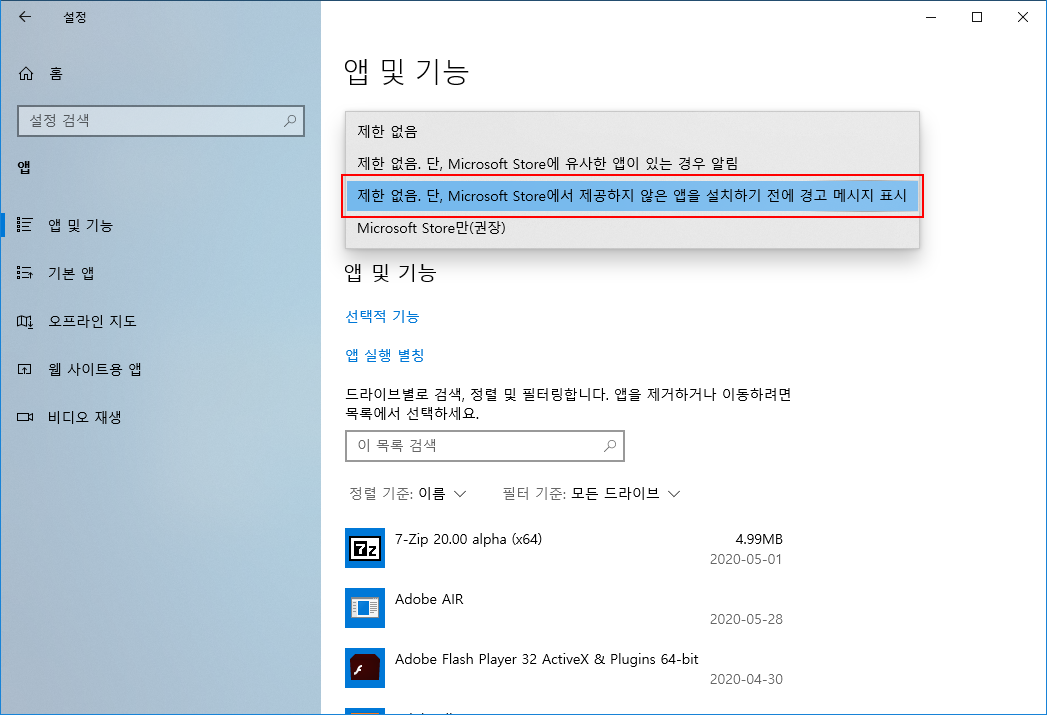The width and height of the screenshot is (1047, 715).
Task: Open 앱 및 기능 sidebar item
Action: click(160, 225)
